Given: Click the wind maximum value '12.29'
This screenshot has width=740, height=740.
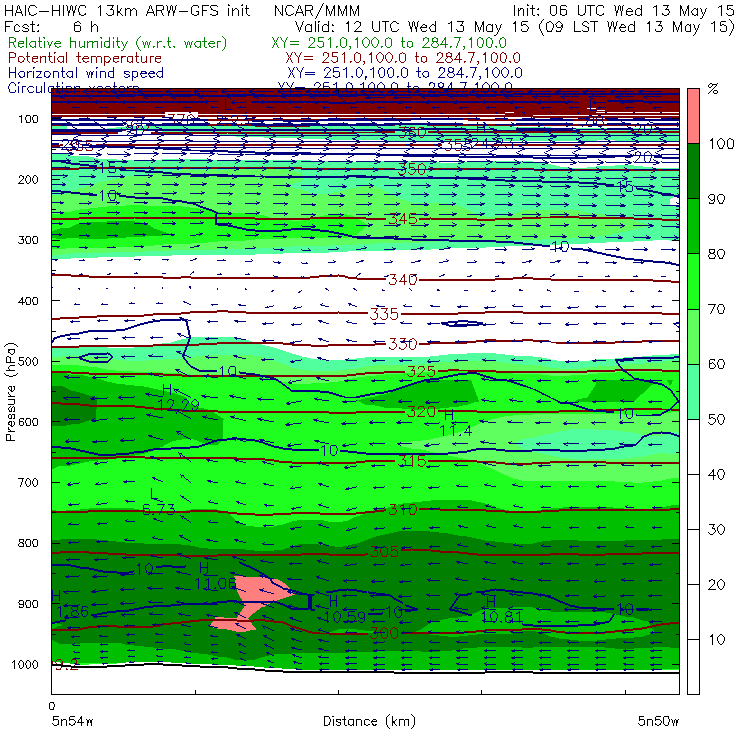Looking at the screenshot, I should tap(178, 405).
